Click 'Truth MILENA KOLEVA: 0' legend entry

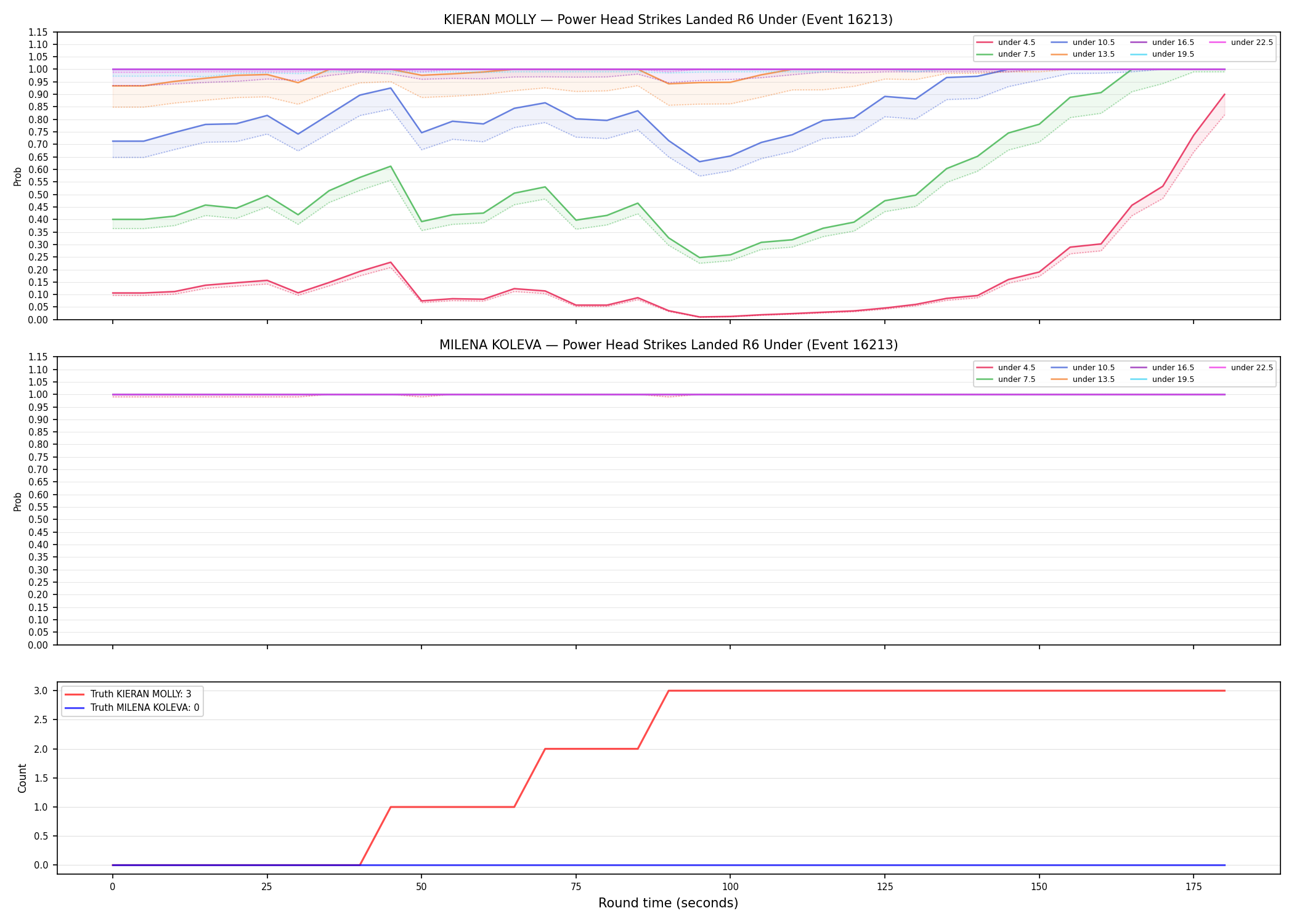[132, 708]
